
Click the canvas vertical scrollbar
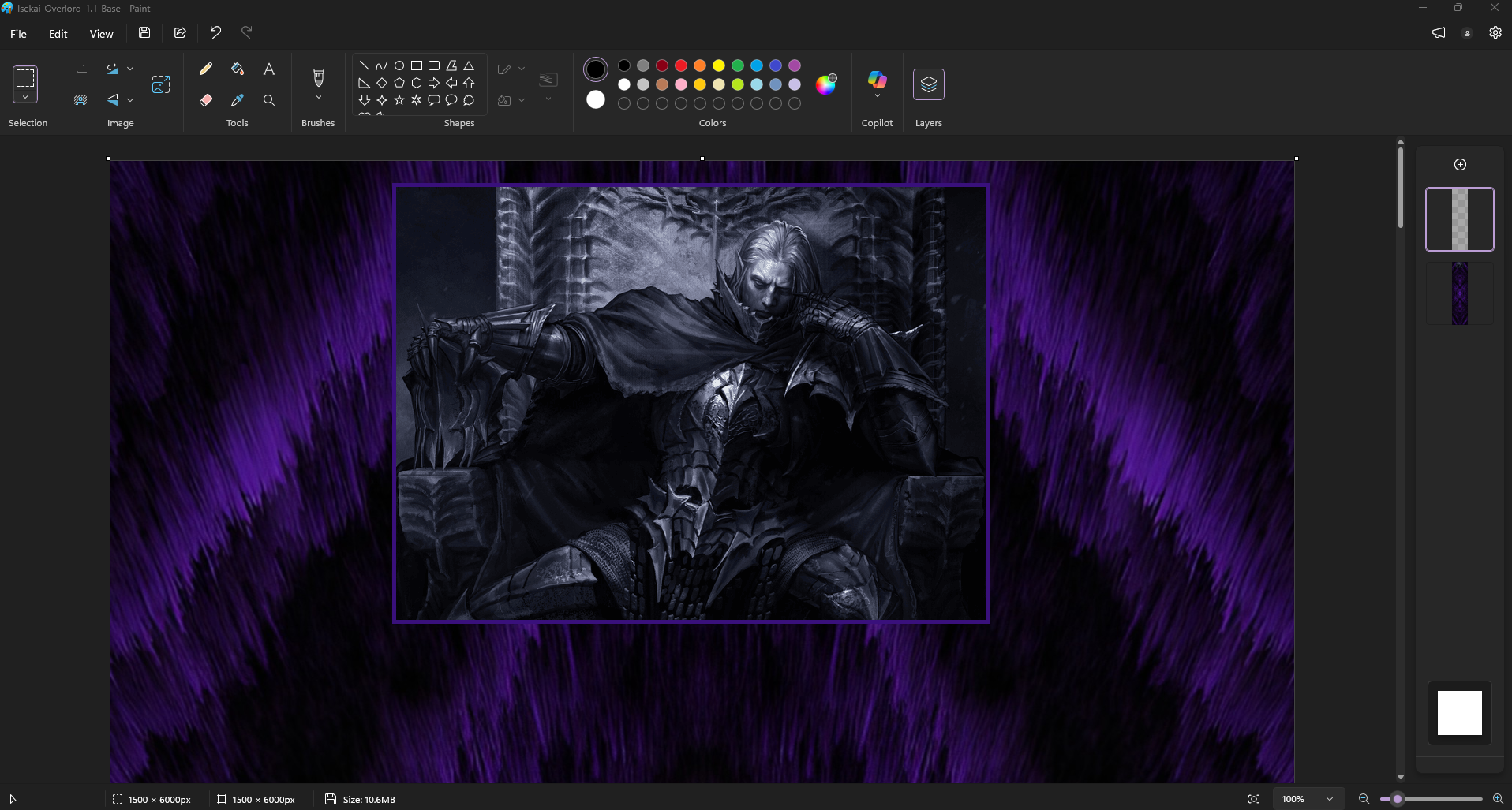click(x=1400, y=188)
